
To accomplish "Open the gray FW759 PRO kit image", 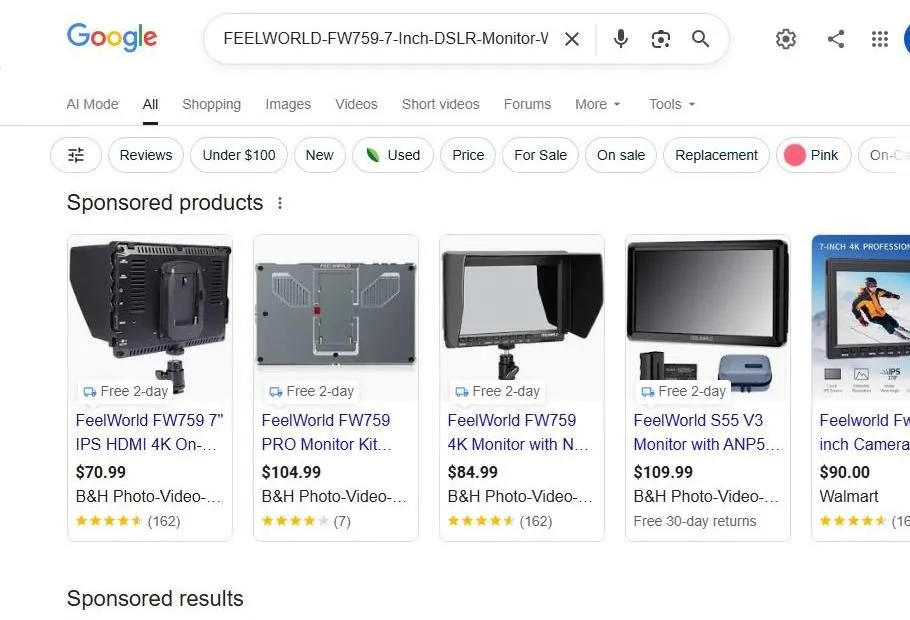I will (336, 318).
